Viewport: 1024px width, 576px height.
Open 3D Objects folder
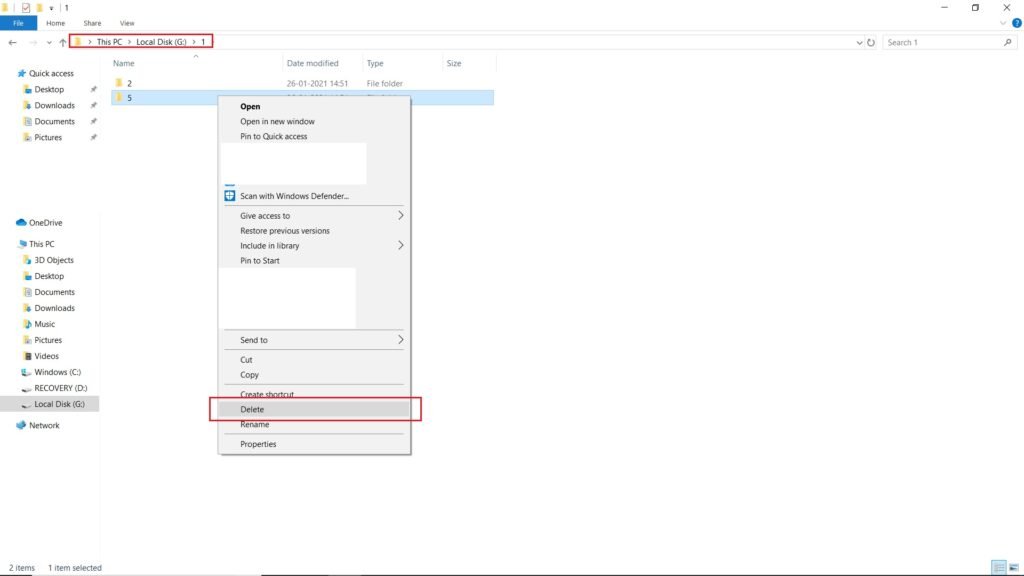point(54,260)
